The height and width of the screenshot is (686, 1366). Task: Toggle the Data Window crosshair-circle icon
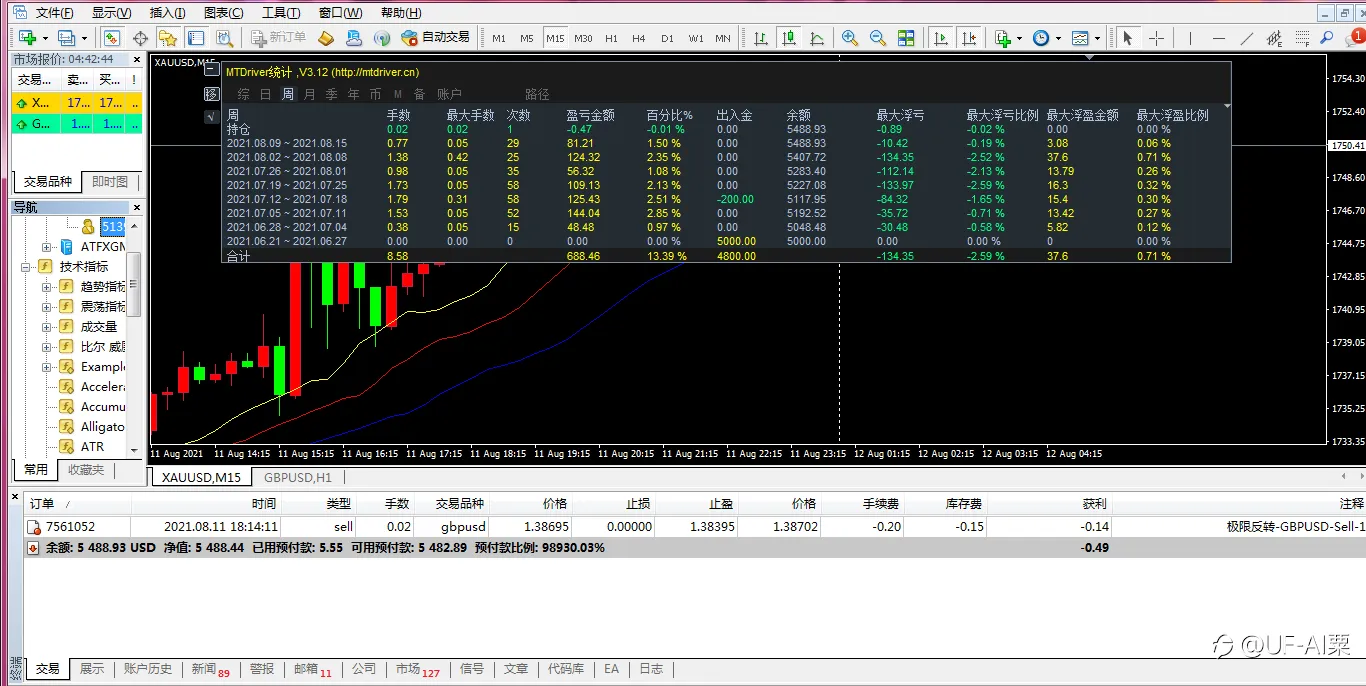click(140, 38)
